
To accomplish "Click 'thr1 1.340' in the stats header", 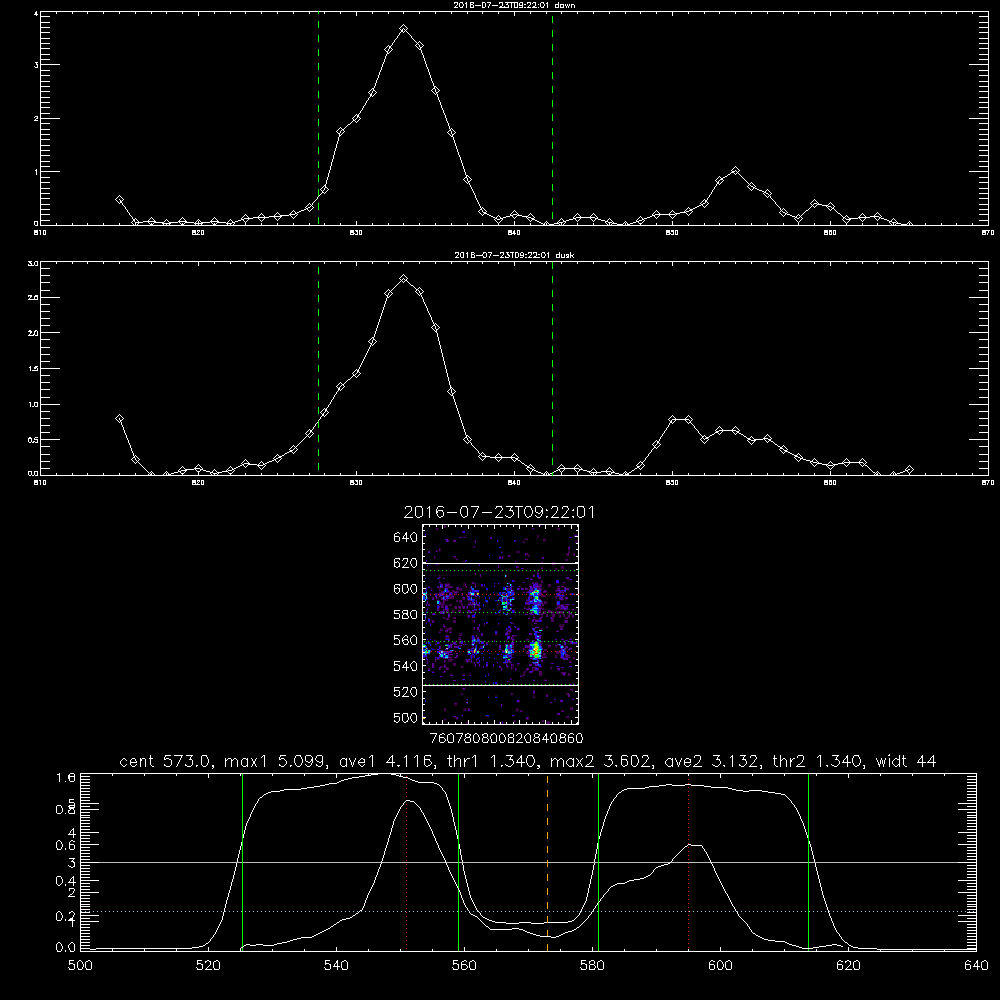I will (490, 761).
